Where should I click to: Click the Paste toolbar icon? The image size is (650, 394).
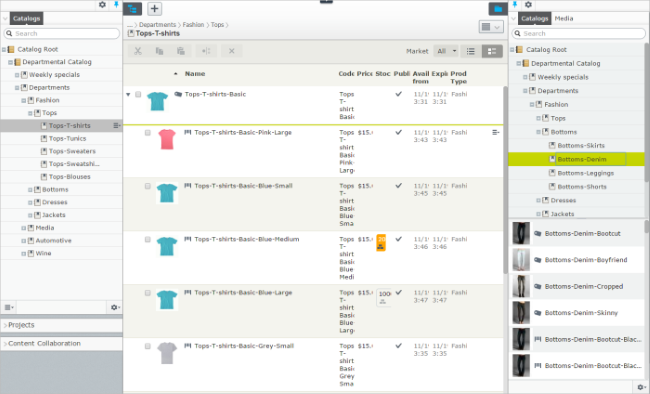(x=181, y=51)
